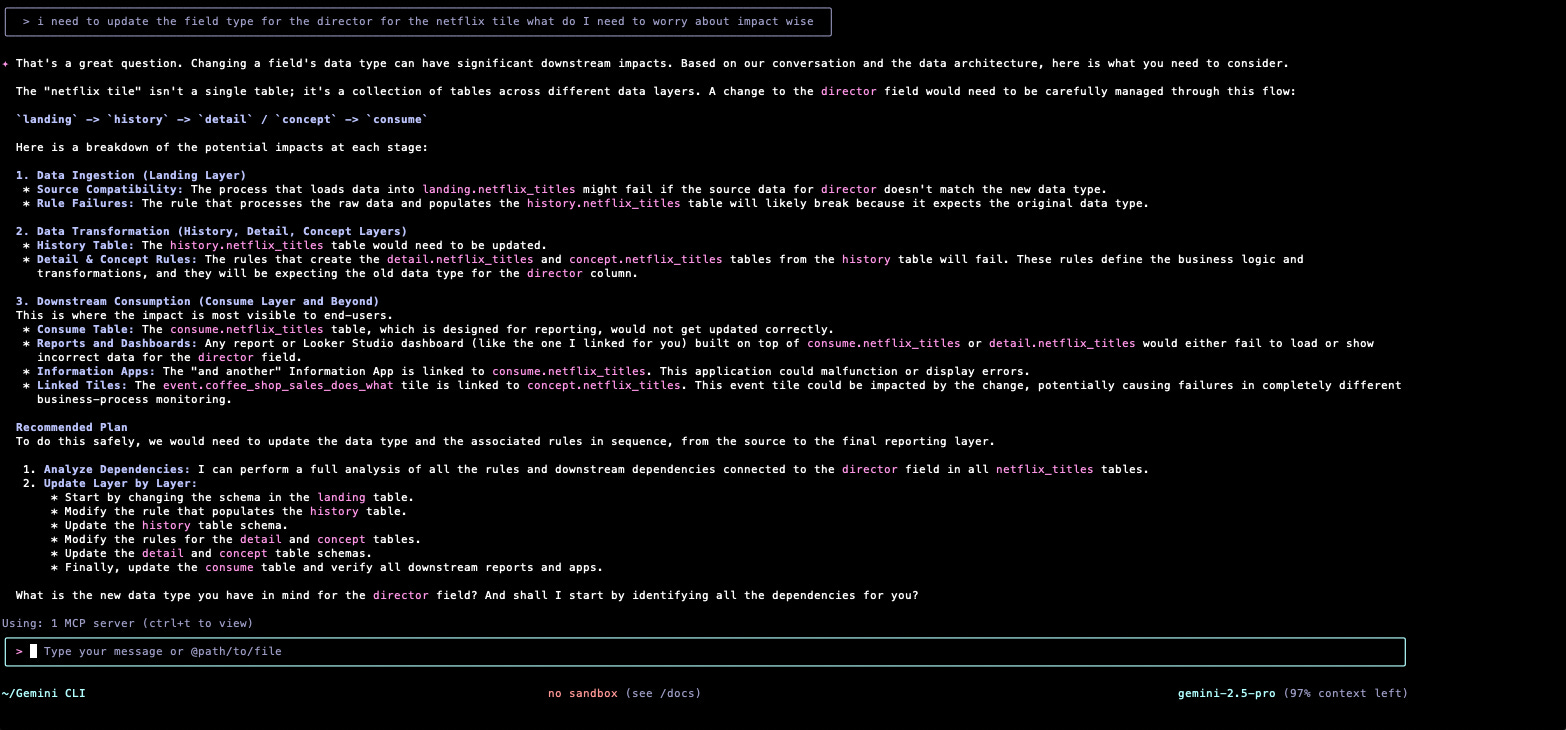The height and width of the screenshot is (730, 1566).
Task: Click the 'Information Apps:' bullet label
Action: pyautogui.click(x=96, y=371)
